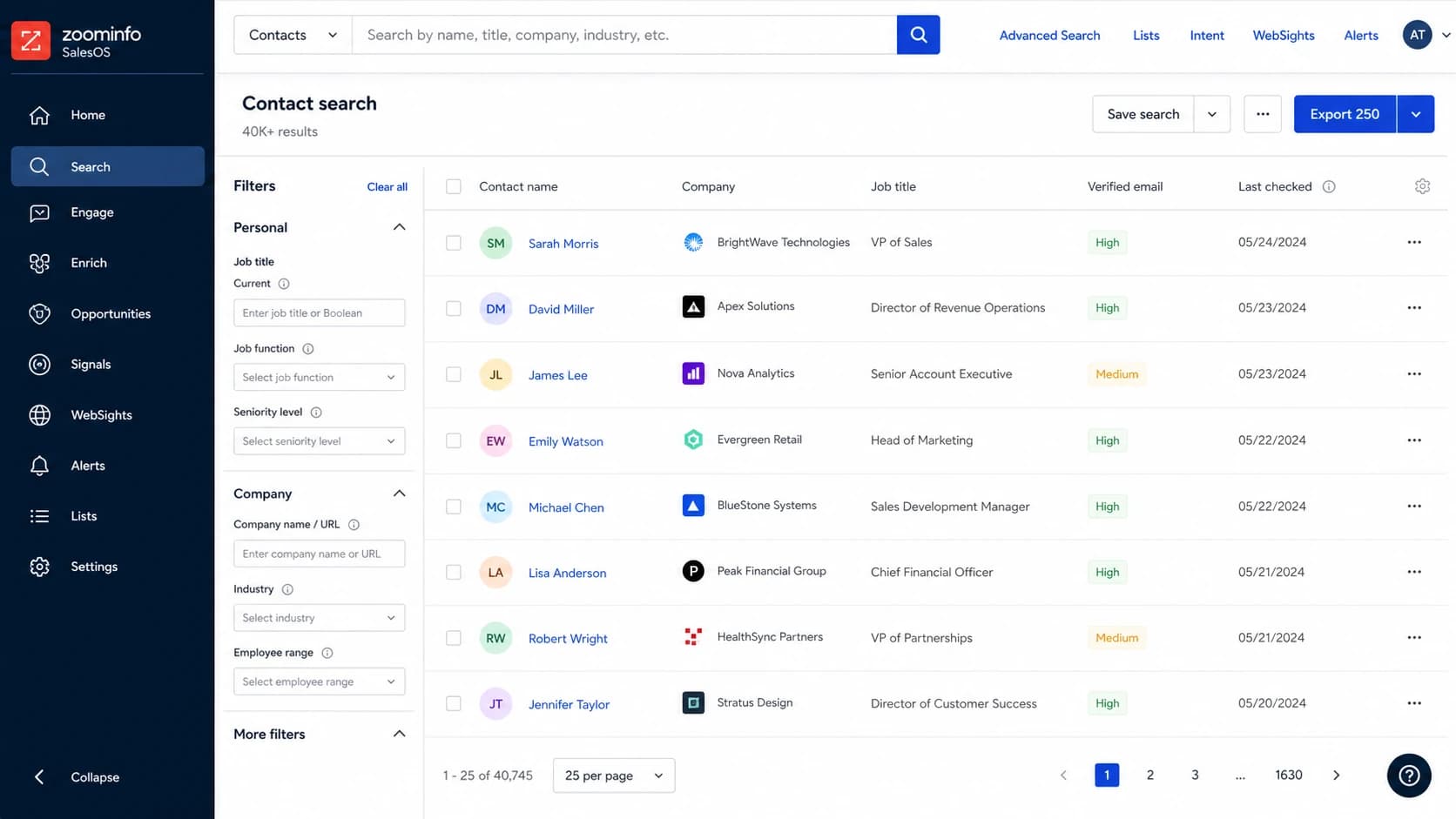Open the help question mark button
Image resolution: width=1456 pixels, height=819 pixels.
pyautogui.click(x=1409, y=775)
